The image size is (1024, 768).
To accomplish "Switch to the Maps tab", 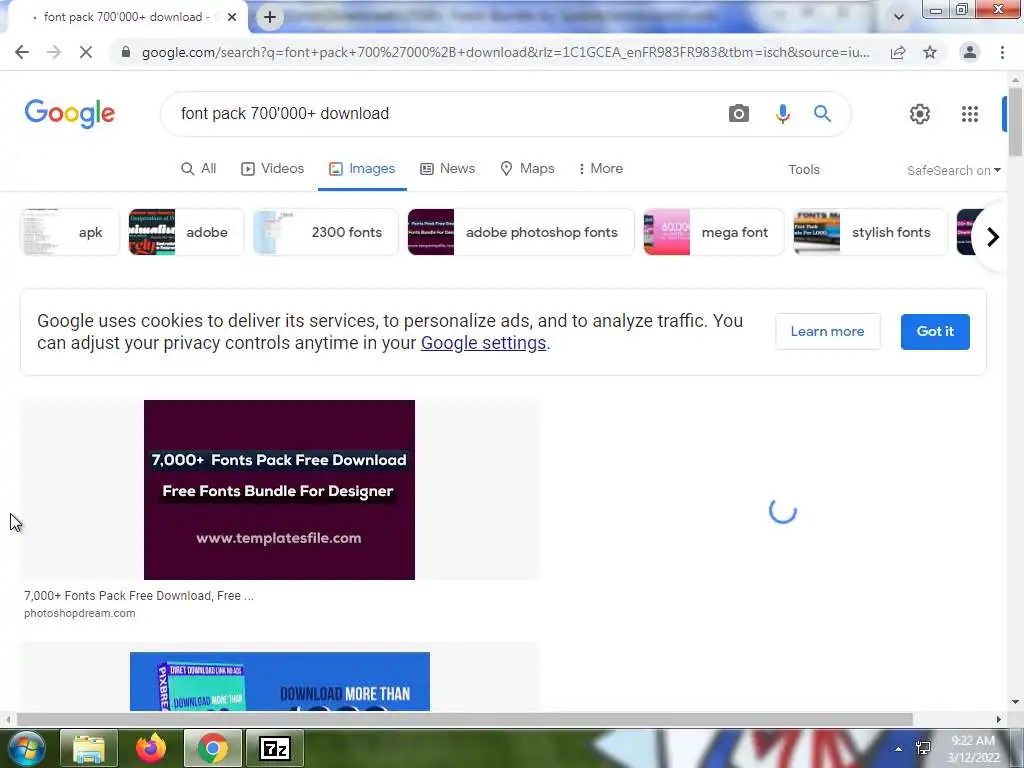I will pyautogui.click(x=527, y=168).
